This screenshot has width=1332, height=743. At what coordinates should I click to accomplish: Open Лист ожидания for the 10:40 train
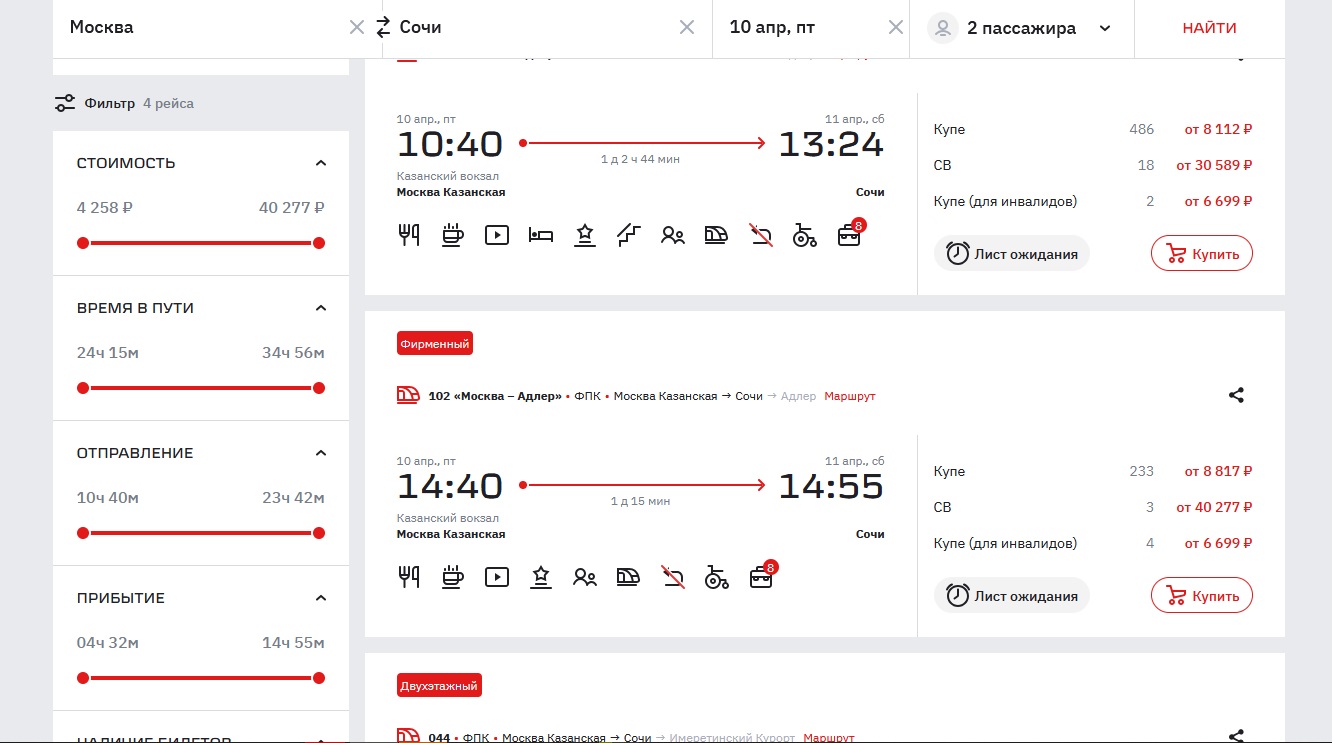(x=1012, y=254)
